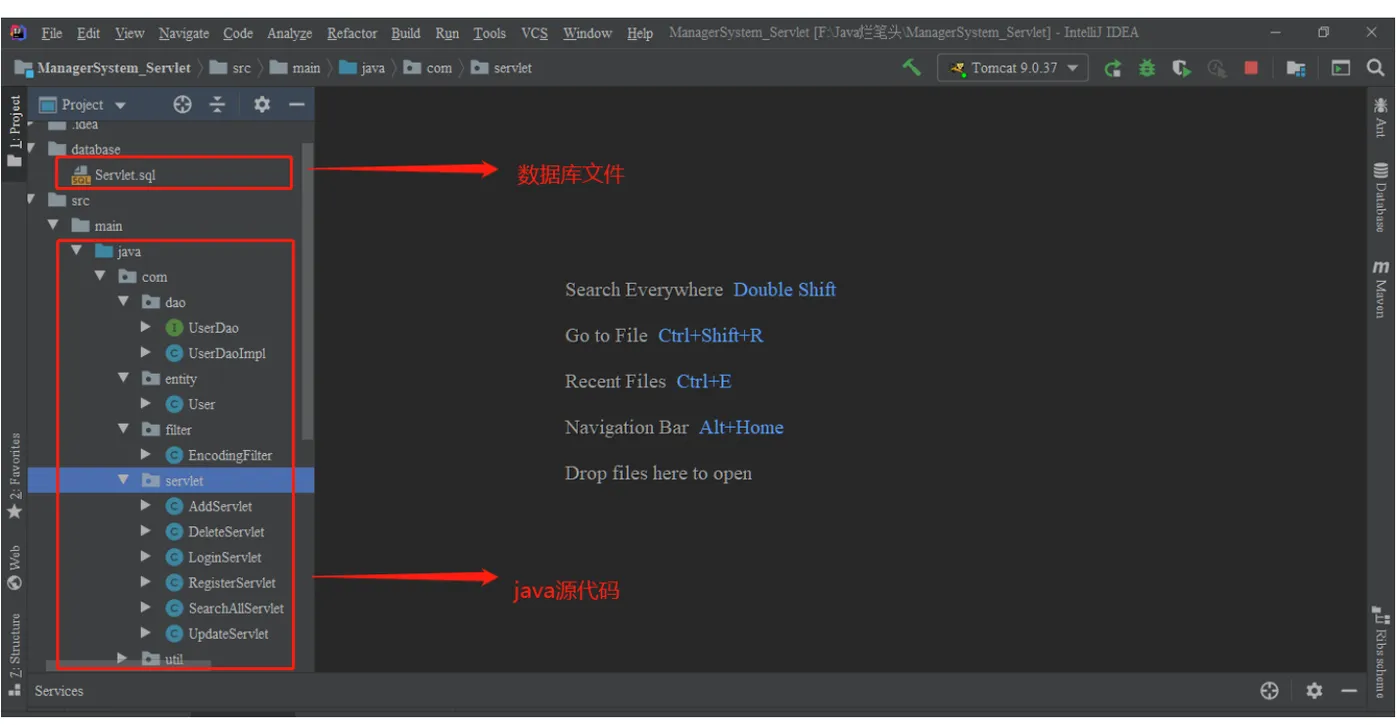This screenshot has height=725, width=1400.
Task: Open the Build menu
Action: click(x=405, y=33)
